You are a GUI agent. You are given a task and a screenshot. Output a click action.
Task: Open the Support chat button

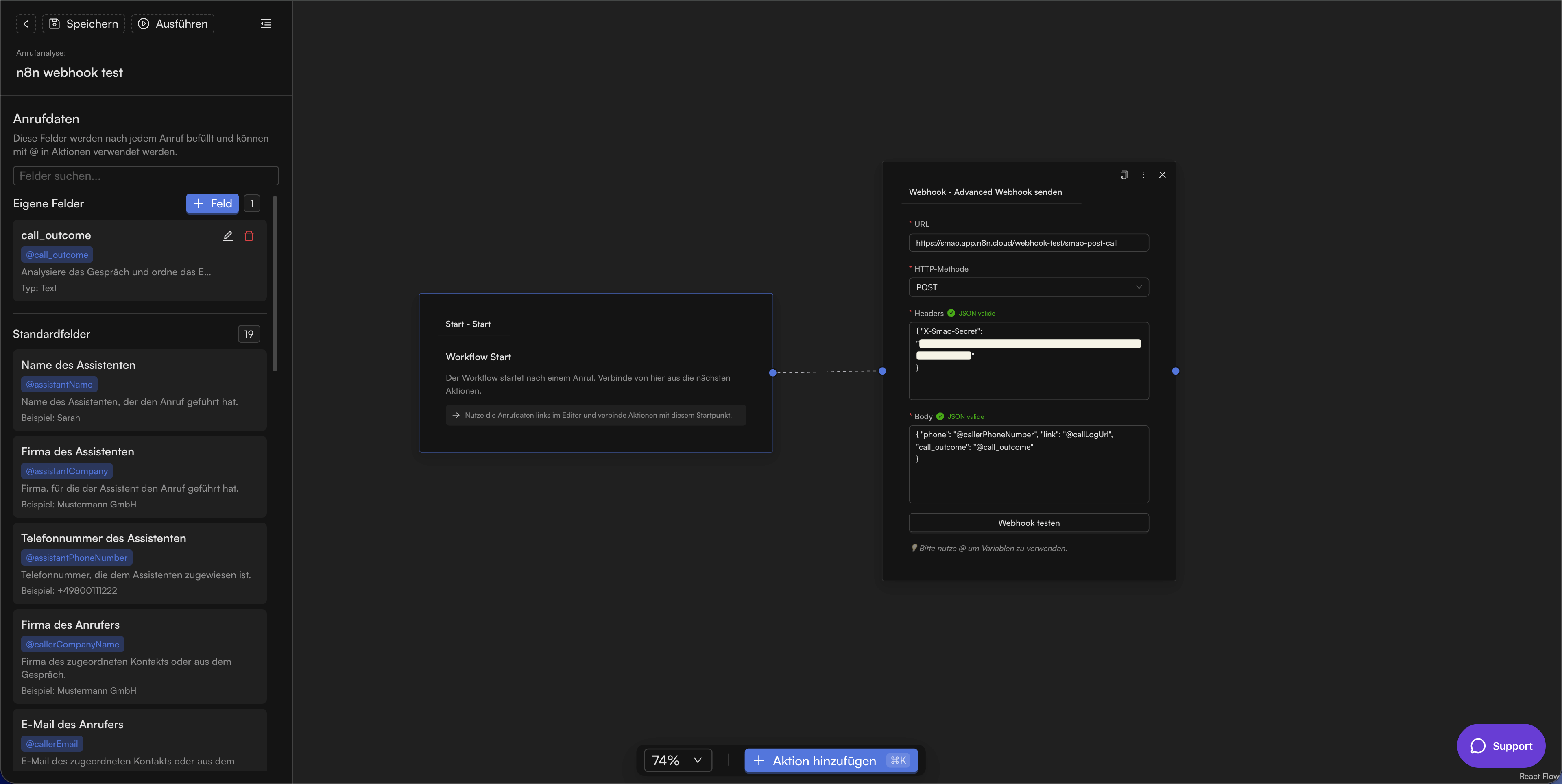(1501, 746)
